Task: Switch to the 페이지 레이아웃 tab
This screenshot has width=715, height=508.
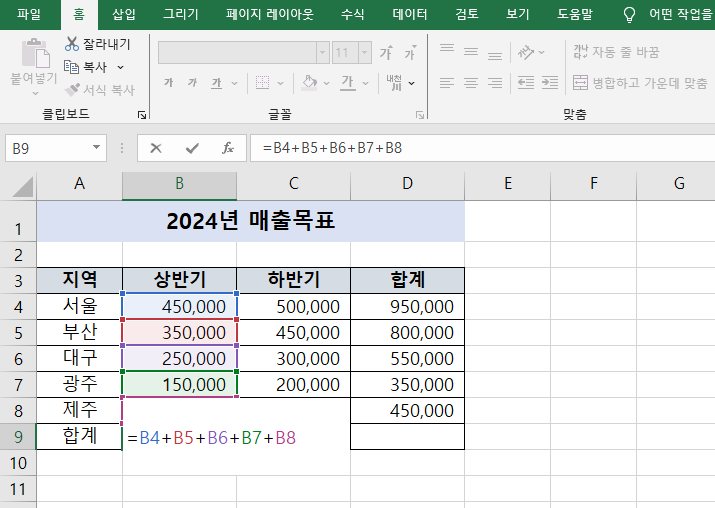Action: tap(270, 14)
